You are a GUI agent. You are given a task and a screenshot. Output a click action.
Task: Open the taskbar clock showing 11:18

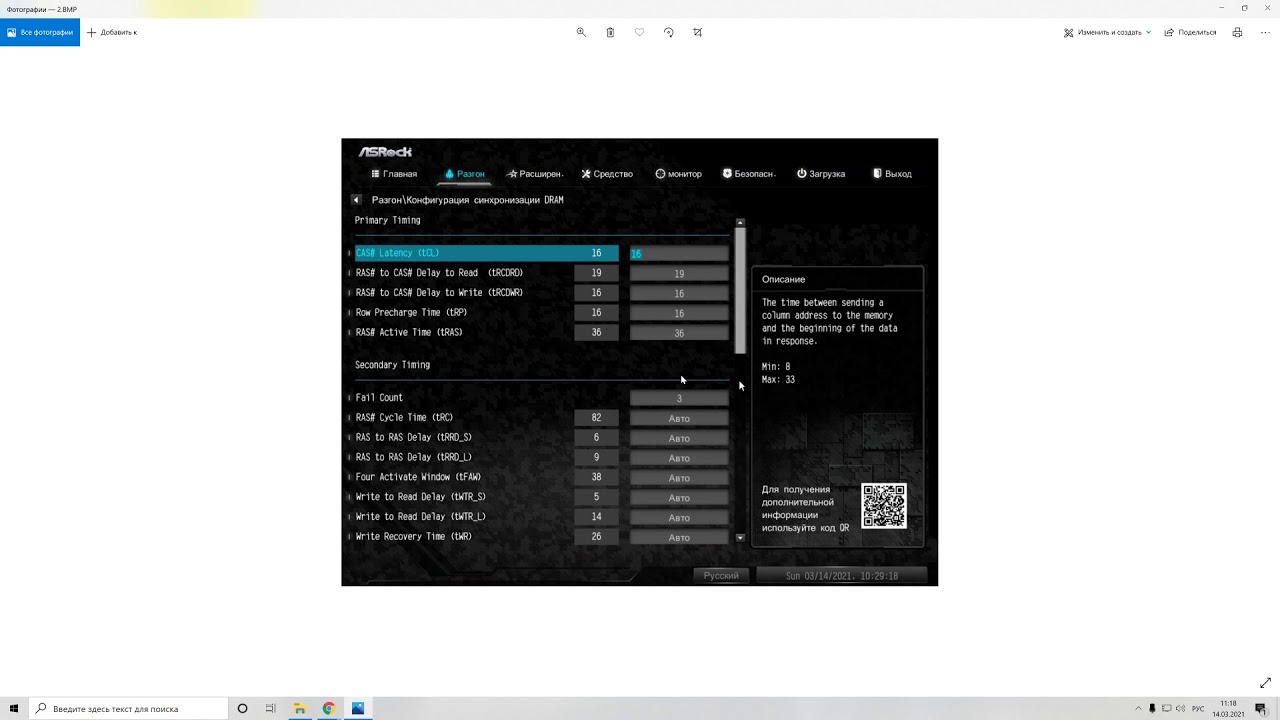click(1229, 708)
